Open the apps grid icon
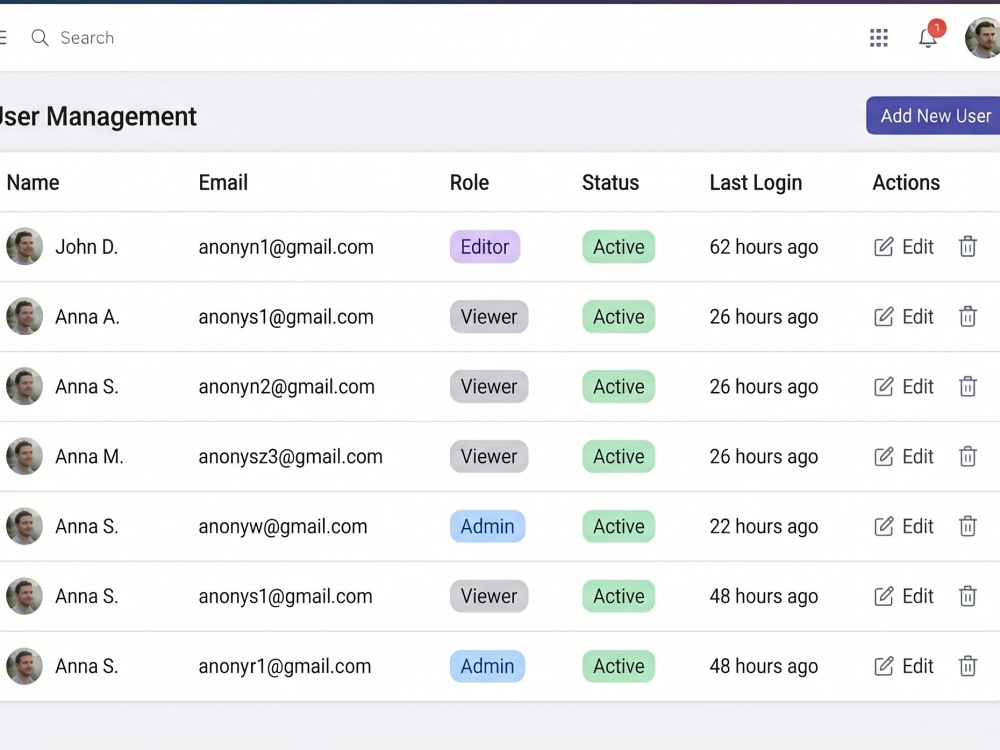The image size is (1000, 750). (878, 38)
